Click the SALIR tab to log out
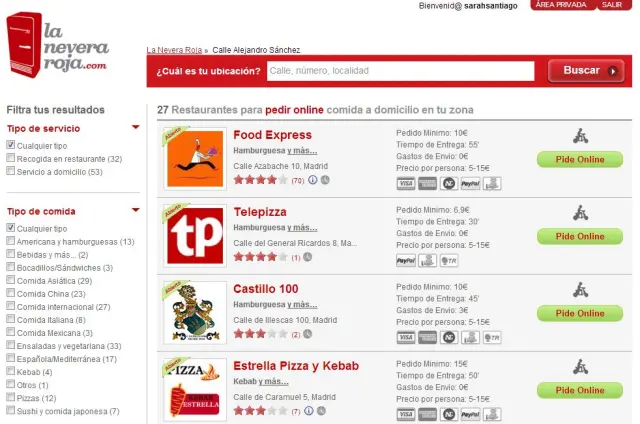Screen dimensions: 640x424 [613, 5]
